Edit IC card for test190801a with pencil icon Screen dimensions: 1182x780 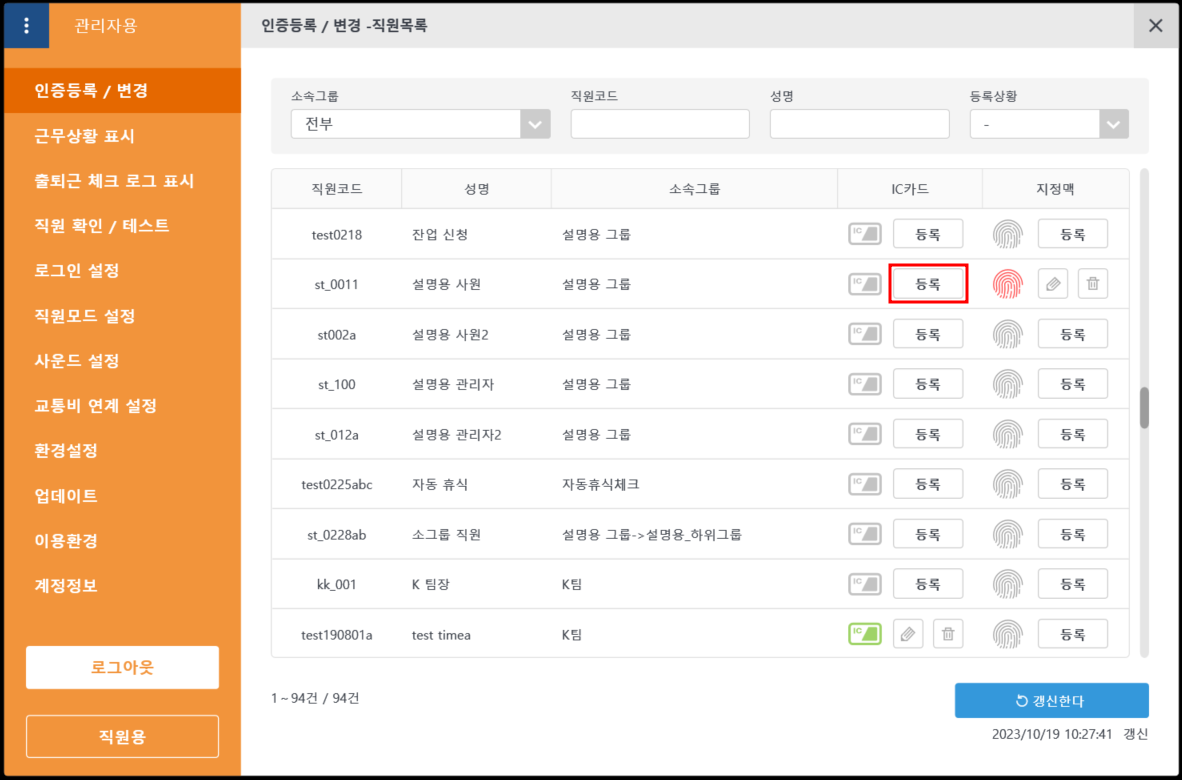908,634
